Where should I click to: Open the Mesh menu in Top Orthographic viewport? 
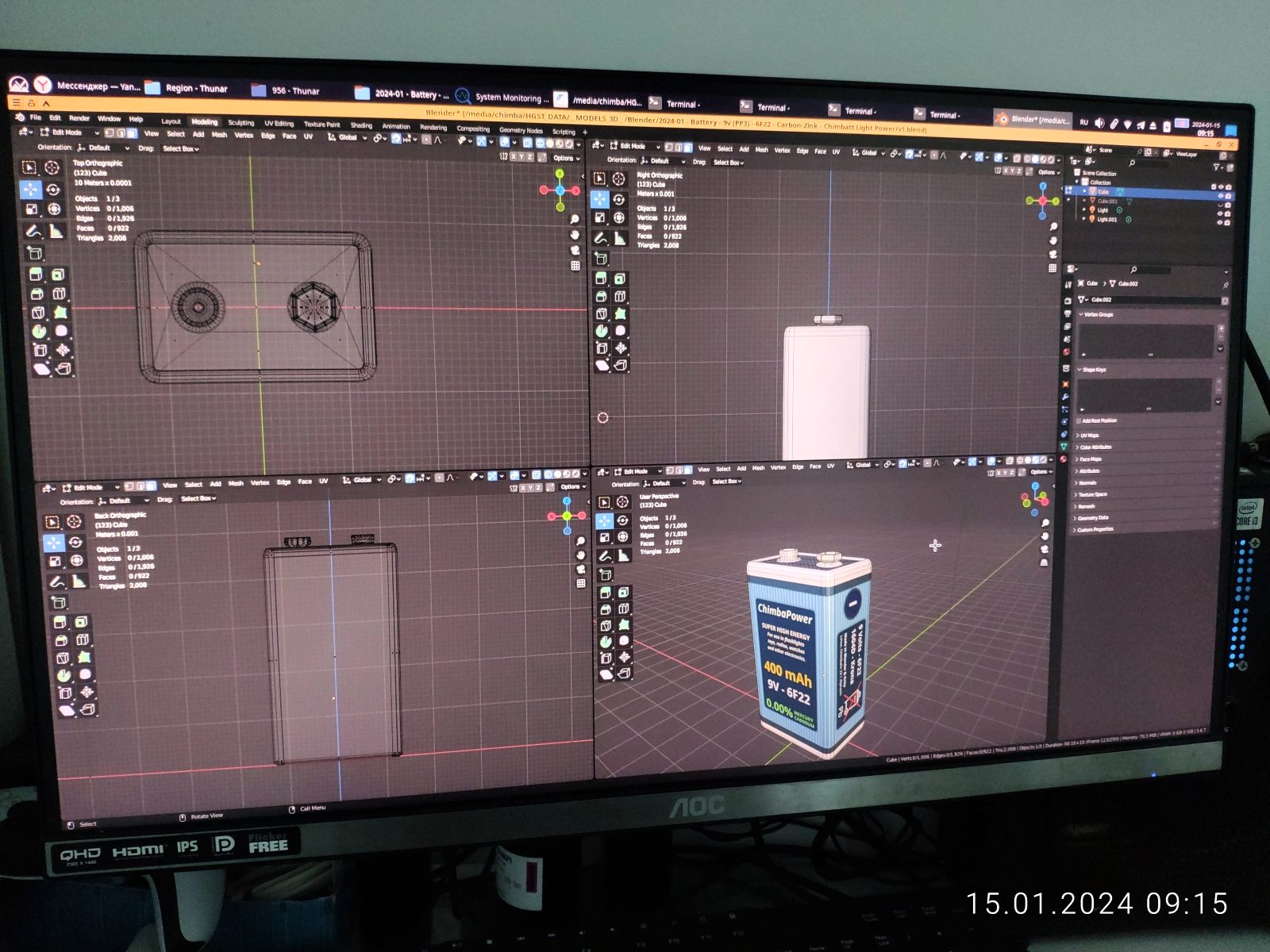point(220,135)
